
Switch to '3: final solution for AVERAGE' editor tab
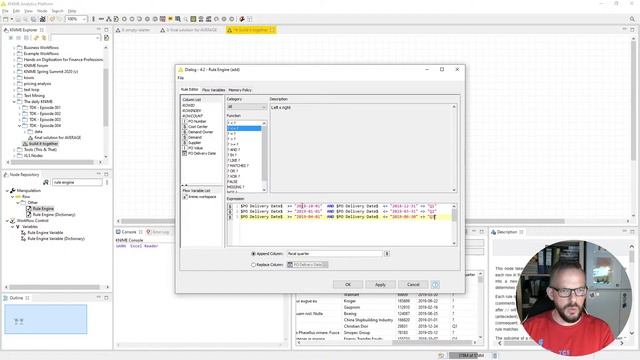[188, 30]
